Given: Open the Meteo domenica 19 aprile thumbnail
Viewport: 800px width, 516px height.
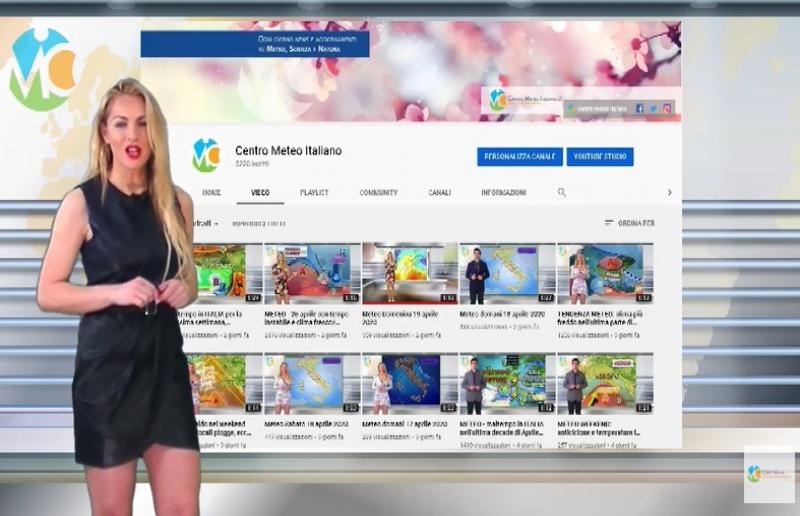Looking at the screenshot, I should pyautogui.click(x=410, y=274).
